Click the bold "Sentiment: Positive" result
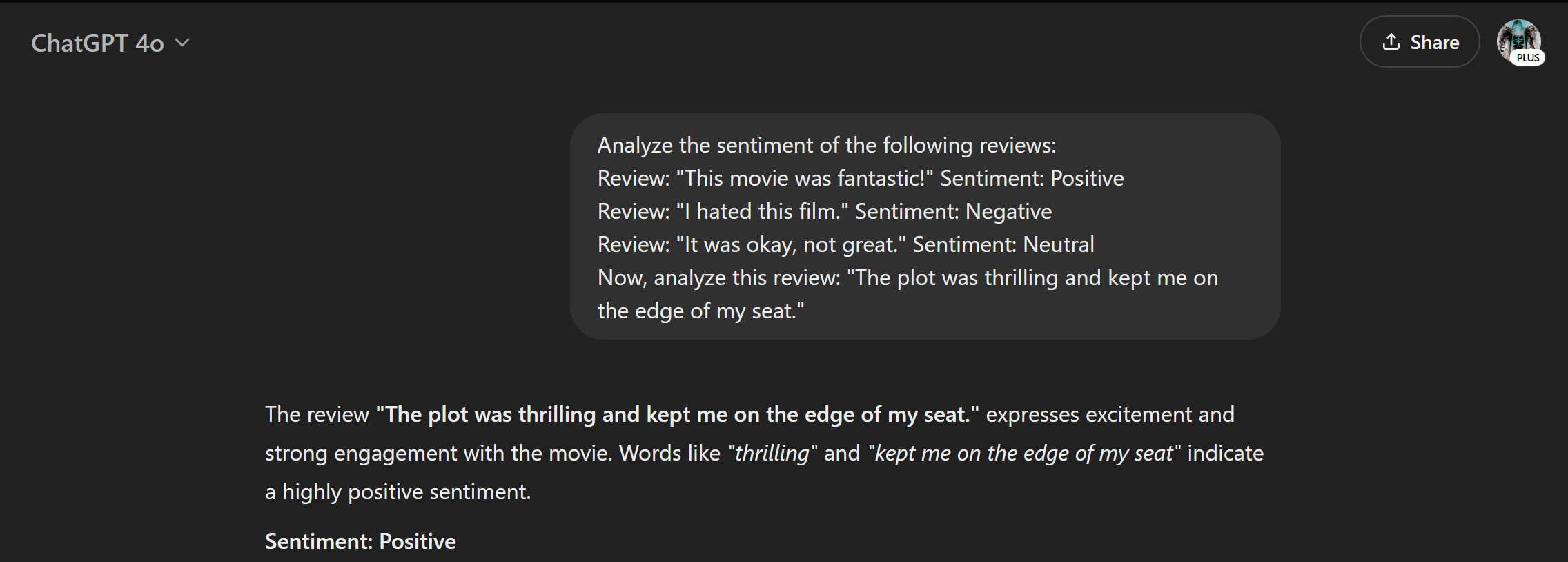Image resolution: width=1568 pixels, height=562 pixels. pos(360,541)
